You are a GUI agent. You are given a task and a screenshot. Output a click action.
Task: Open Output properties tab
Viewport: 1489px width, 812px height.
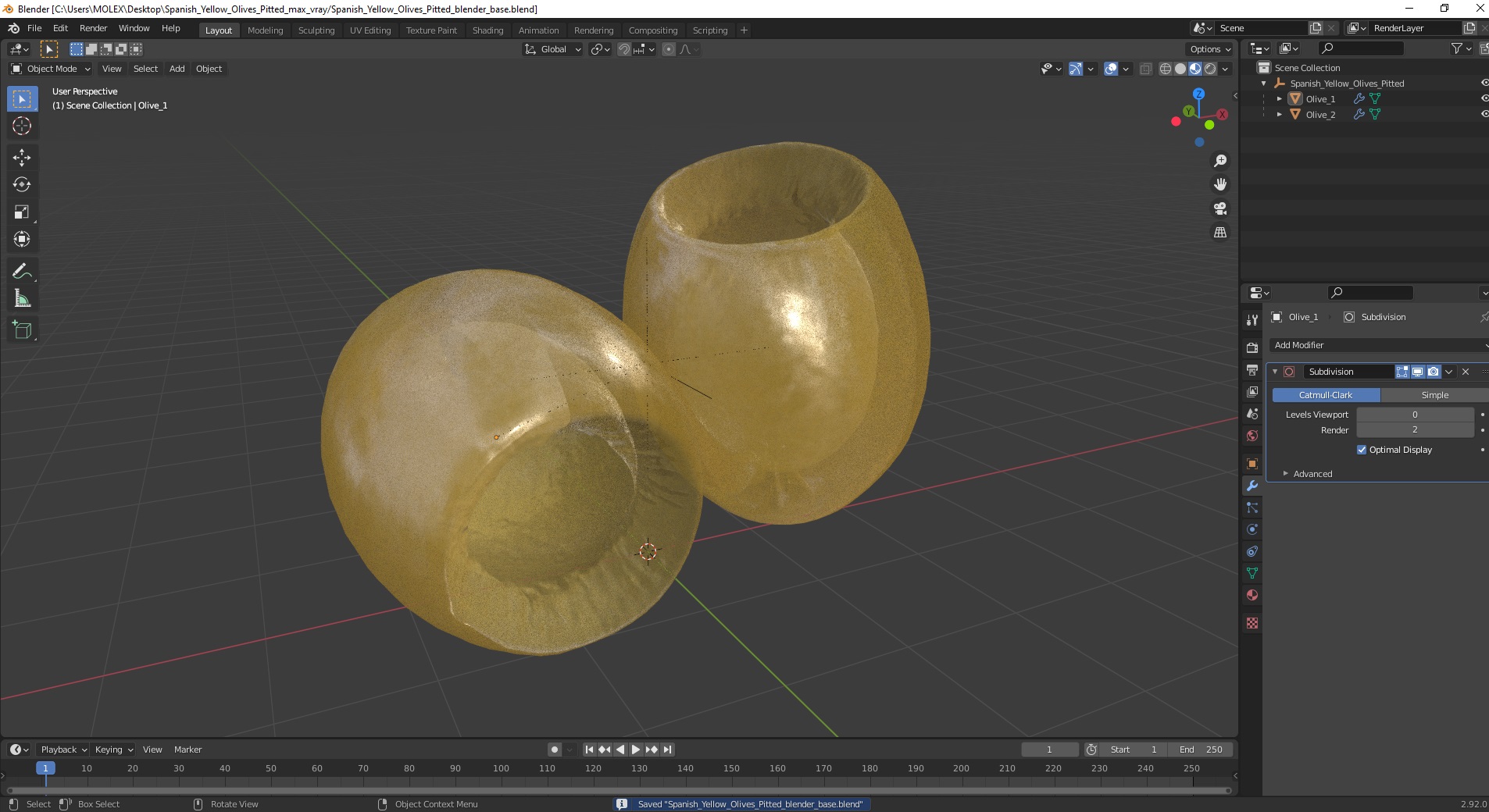1252,369
